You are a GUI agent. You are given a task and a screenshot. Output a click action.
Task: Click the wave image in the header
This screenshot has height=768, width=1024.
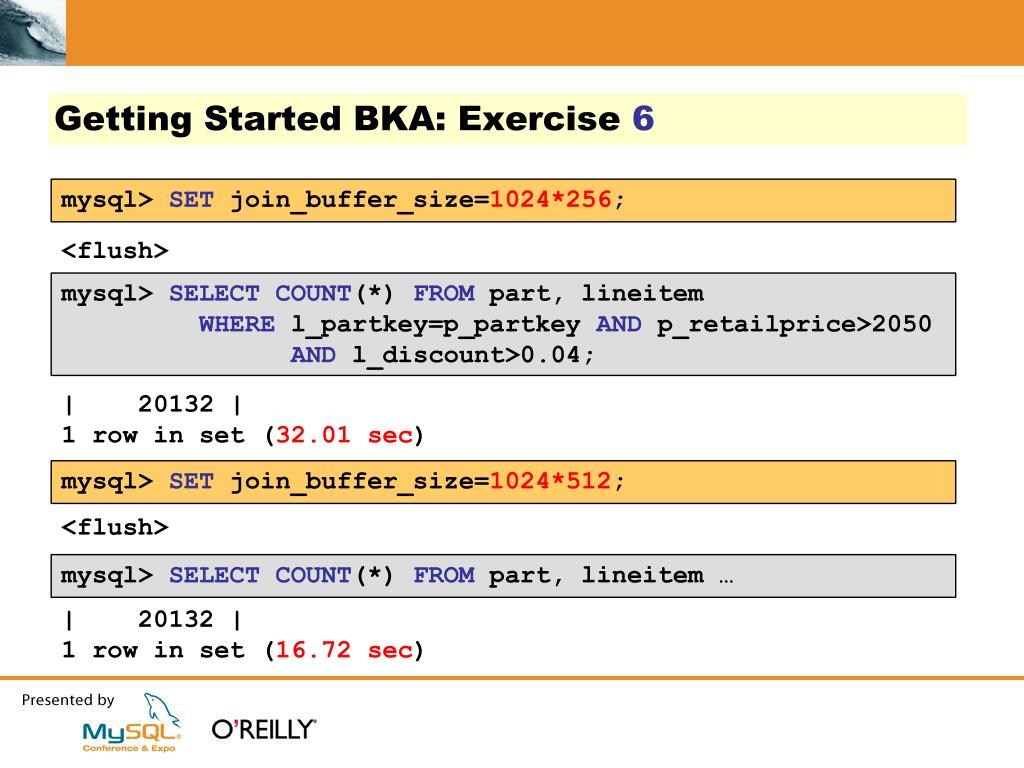tap(33, 33)
